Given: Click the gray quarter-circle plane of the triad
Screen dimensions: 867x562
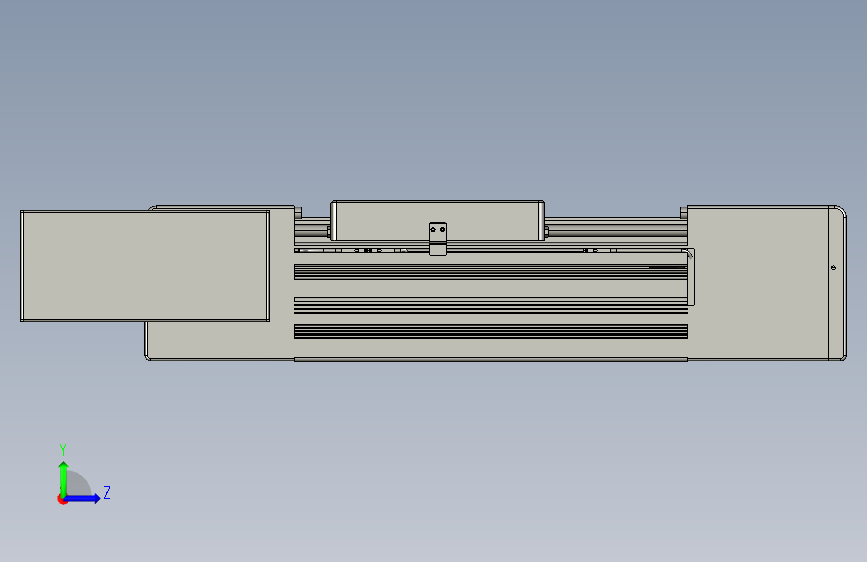Looking at the screenshot, I should (x=78, y=485).
